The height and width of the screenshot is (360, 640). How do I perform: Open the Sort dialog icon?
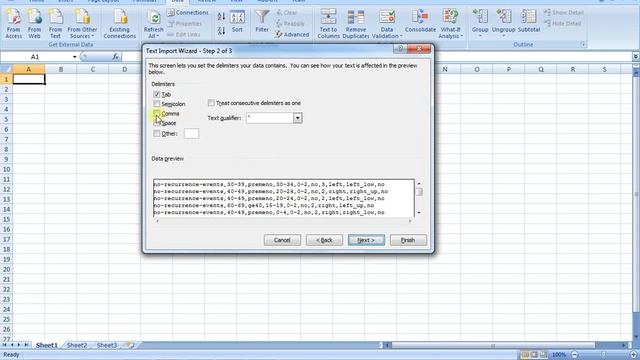tap(237, 22)
